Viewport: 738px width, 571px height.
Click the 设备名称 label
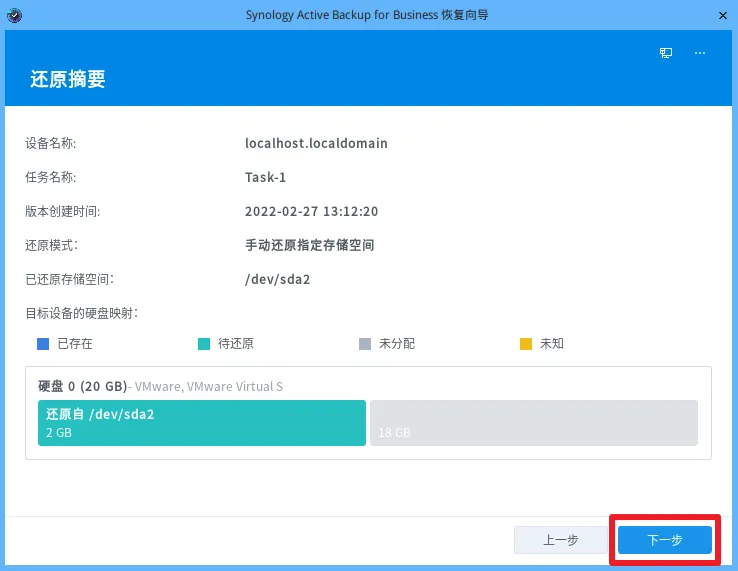pyautogui.click(x=51, y=143)
